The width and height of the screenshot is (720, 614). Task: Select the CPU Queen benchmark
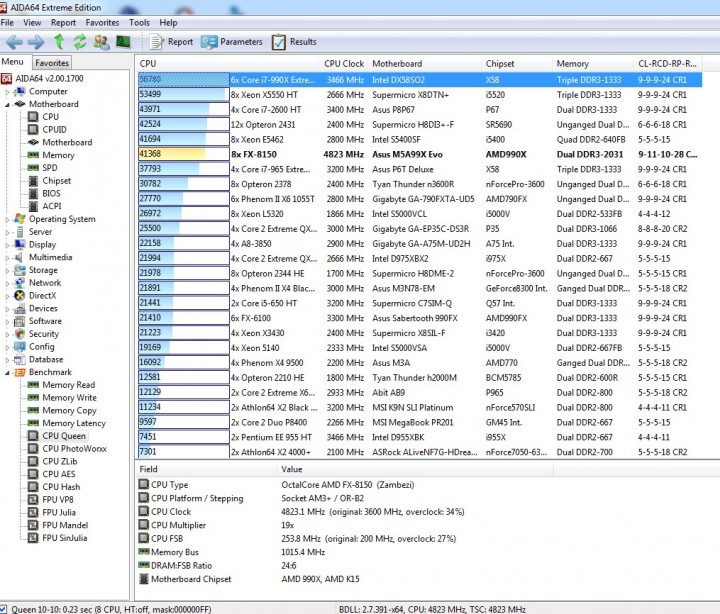[64, 436]
